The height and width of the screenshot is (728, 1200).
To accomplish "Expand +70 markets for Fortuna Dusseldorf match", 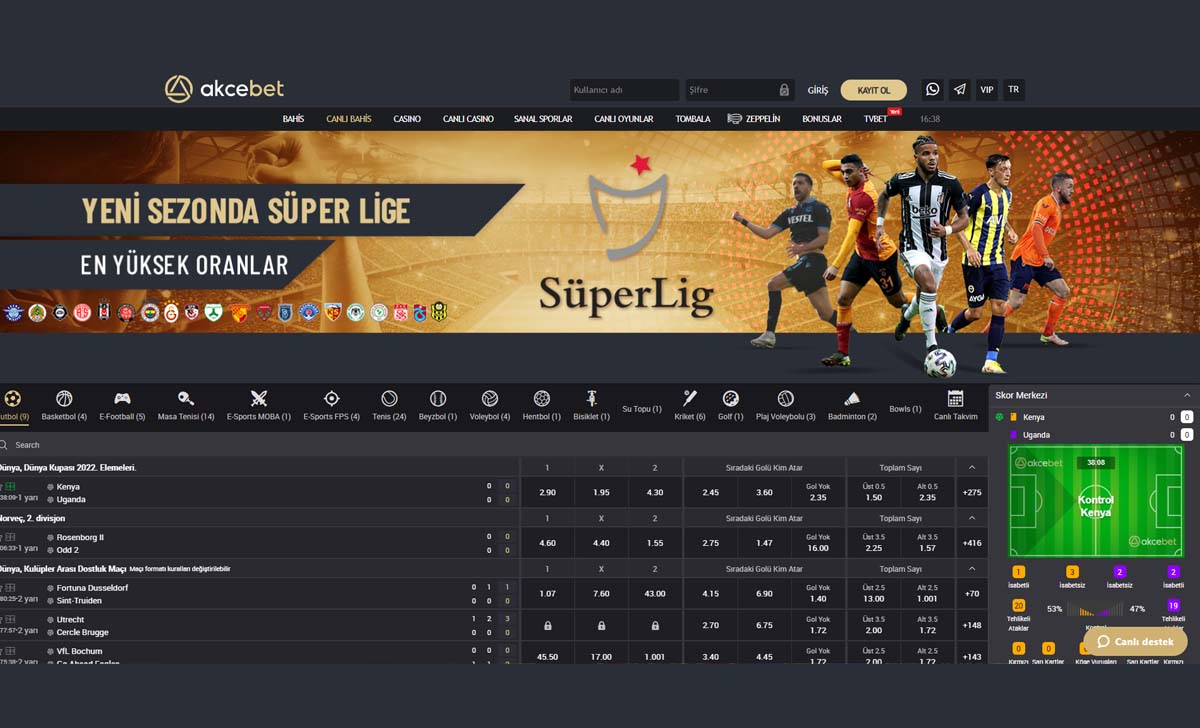I will point(971,594).
